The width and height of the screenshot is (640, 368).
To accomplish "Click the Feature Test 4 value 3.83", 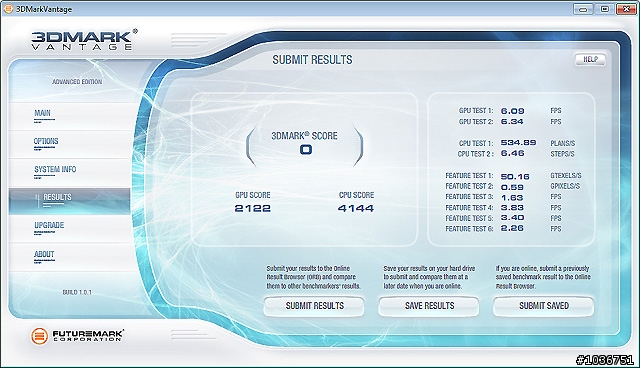I will [512, 208].
